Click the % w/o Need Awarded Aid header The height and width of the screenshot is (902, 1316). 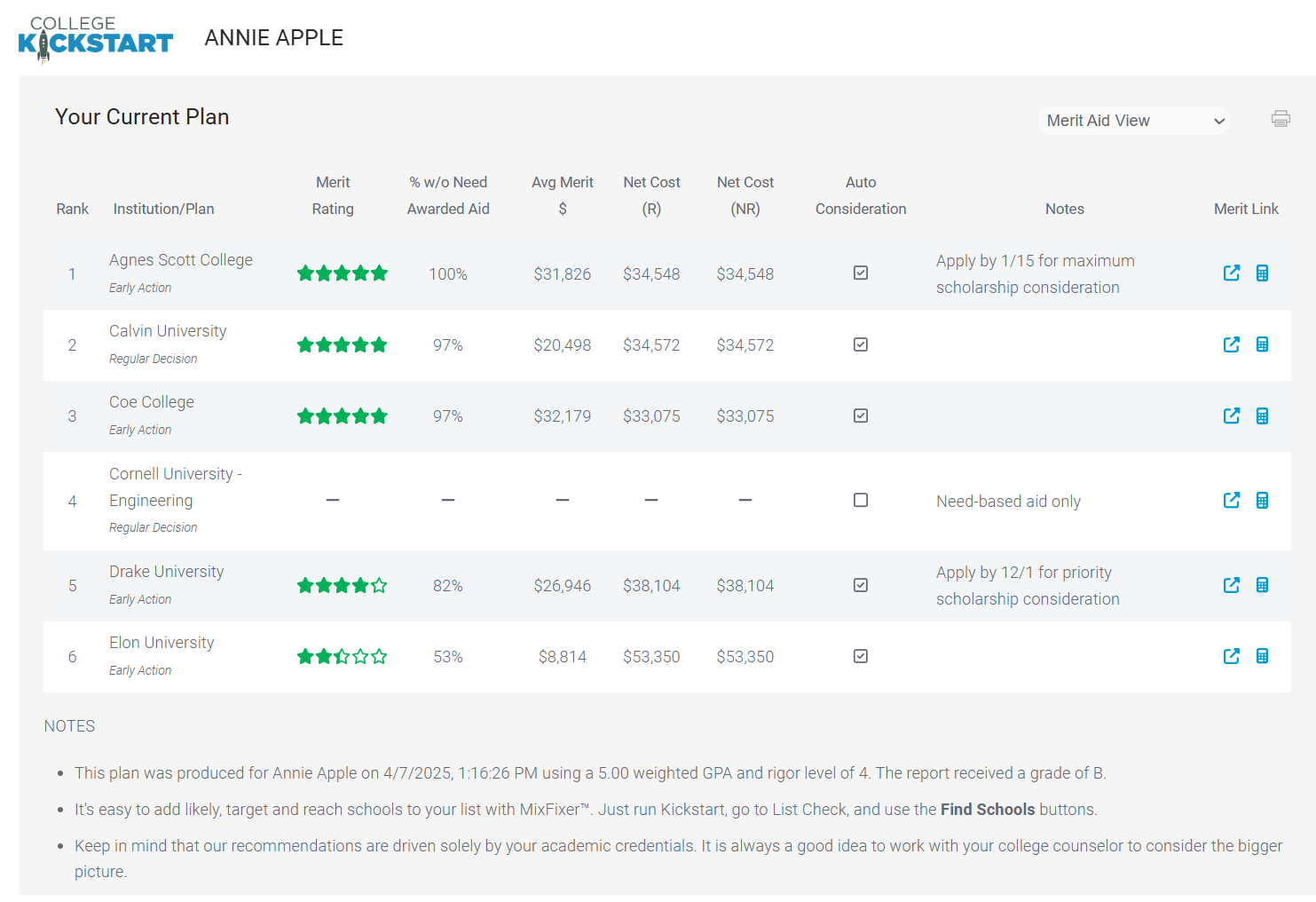[x=448, y=195]
